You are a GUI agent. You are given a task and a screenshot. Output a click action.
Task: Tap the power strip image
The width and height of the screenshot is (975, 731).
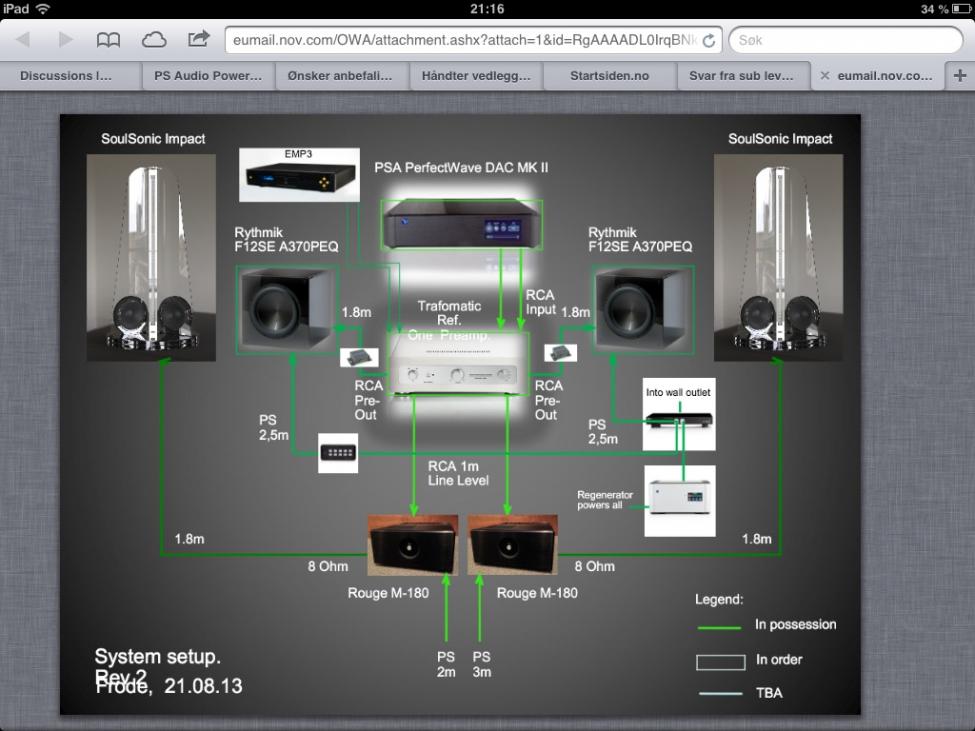[x=338, y=453]
